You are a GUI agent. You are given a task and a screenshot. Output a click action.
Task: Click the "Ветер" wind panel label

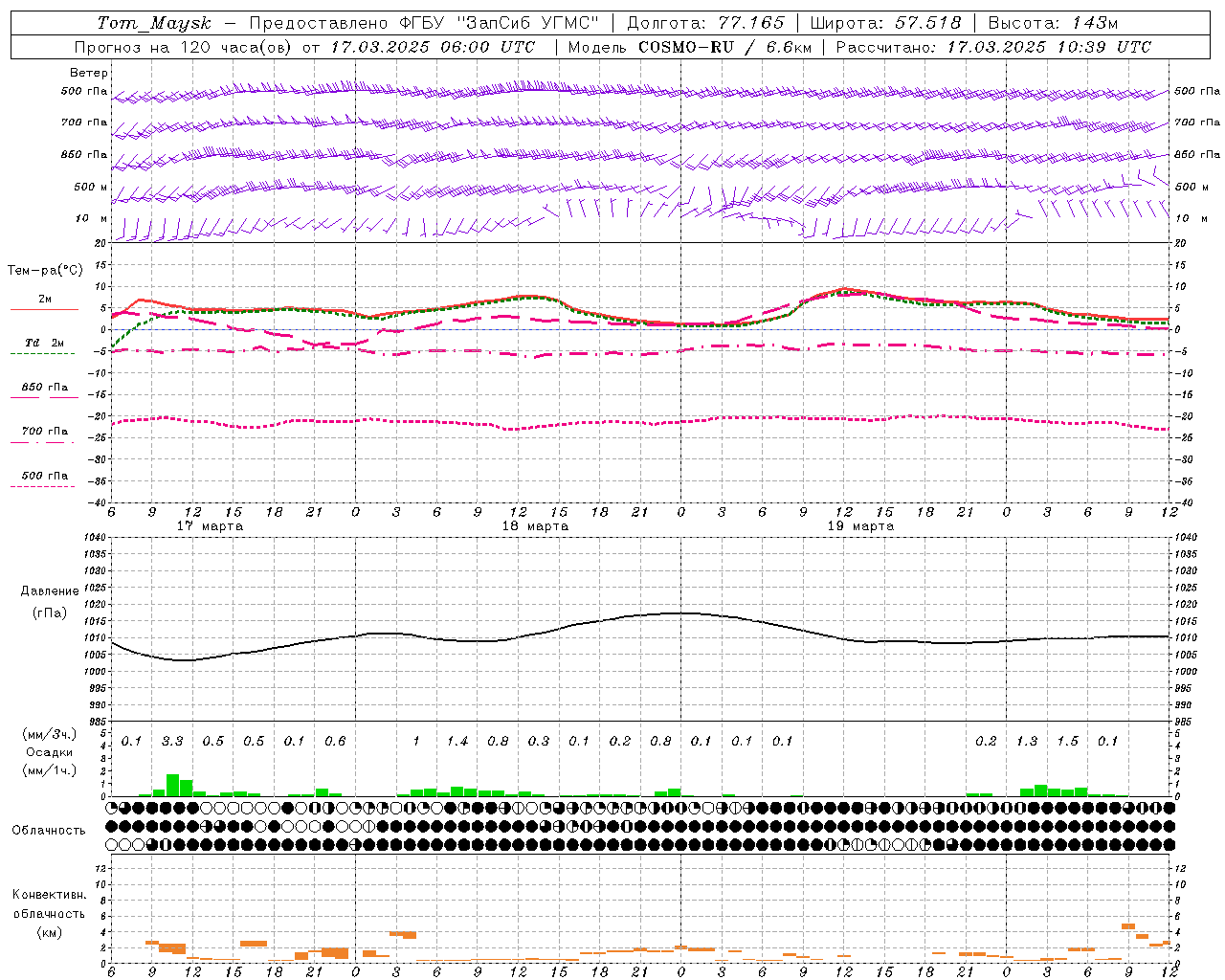tap(89, 73)
